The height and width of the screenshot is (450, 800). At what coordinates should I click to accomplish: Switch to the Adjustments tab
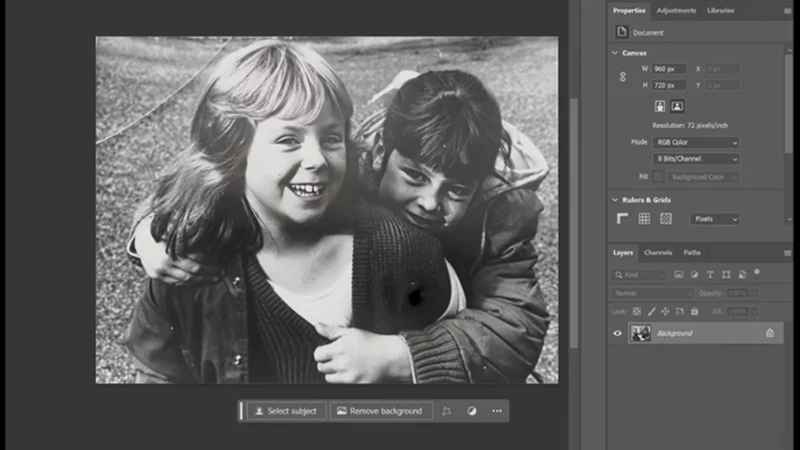pyautogui.click(x=676, y=10)
